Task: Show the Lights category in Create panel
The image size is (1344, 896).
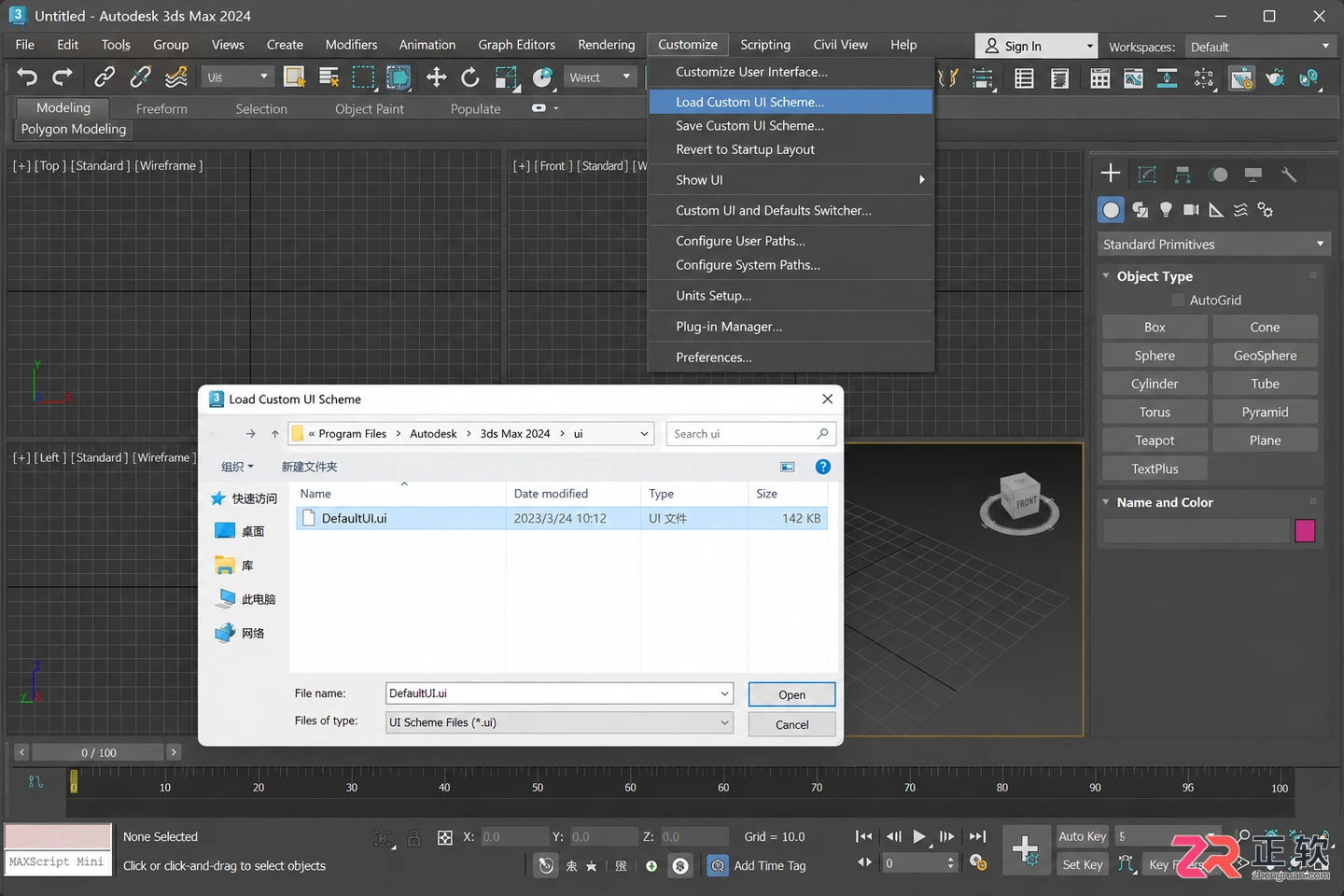Action: point(1166,210)
